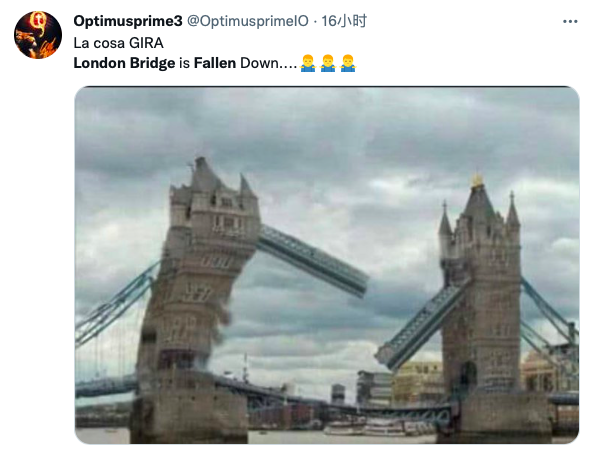Click the first person emoji in tweet

(x=308, y=63)
